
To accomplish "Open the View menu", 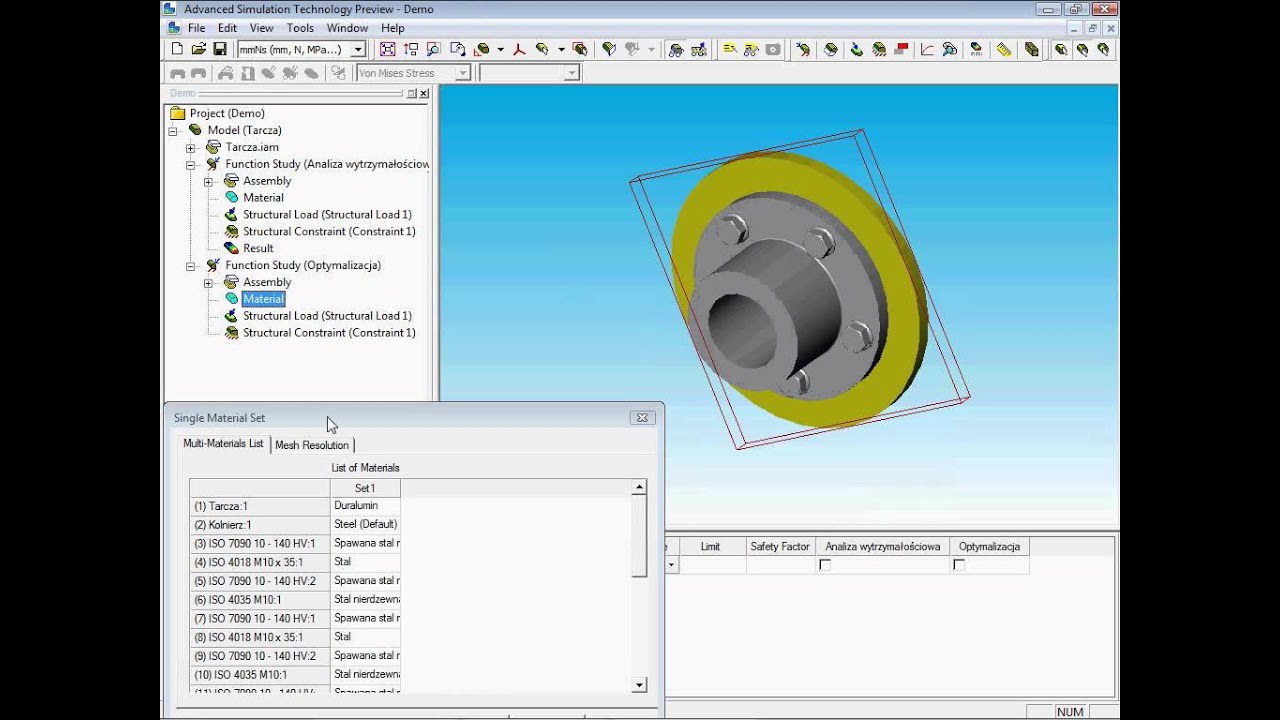I will pyautogui.click(x=261, y=28).
